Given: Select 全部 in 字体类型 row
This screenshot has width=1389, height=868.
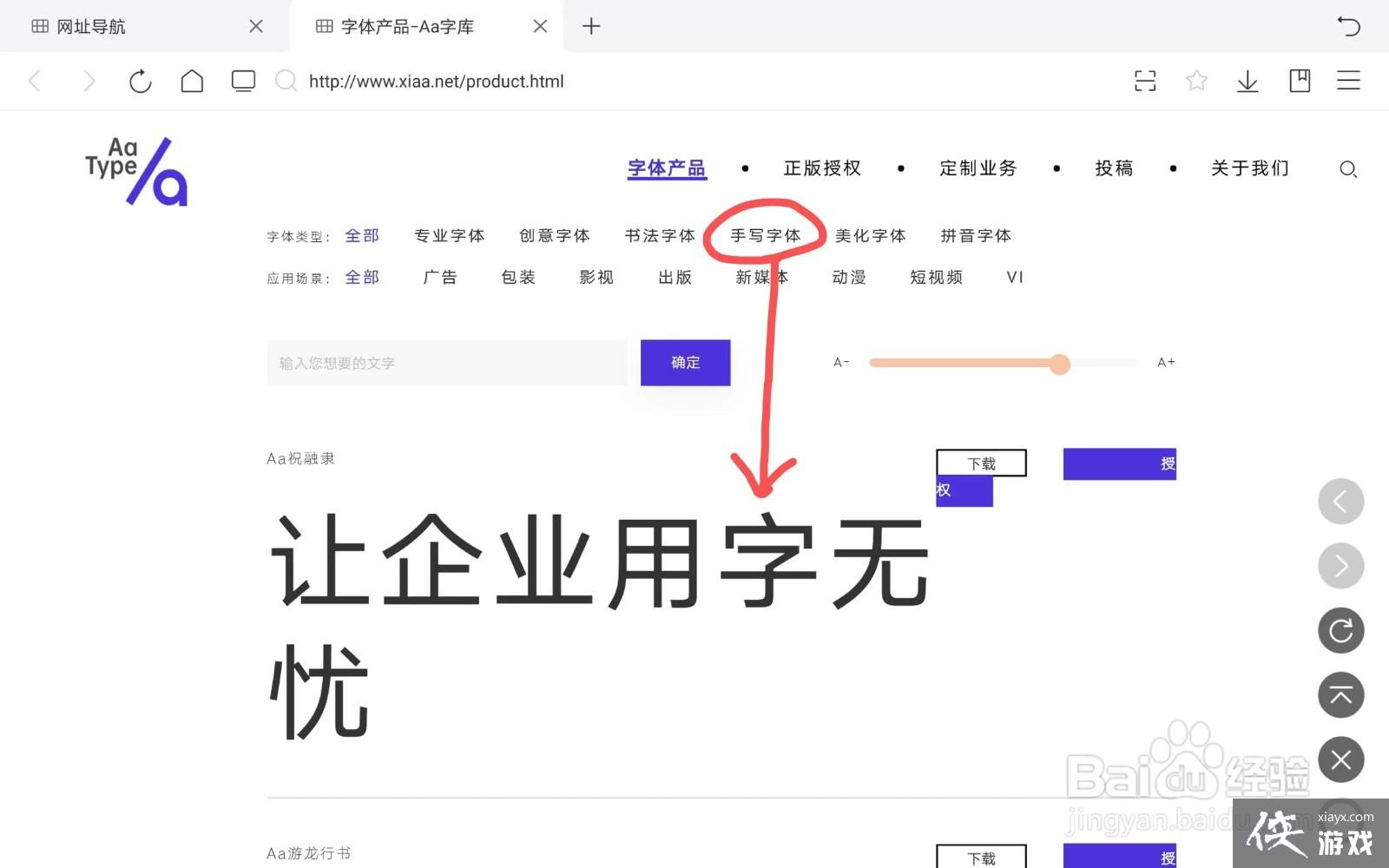Looking at the screenshot, I should pyautogui.click(x=362, y=236).
